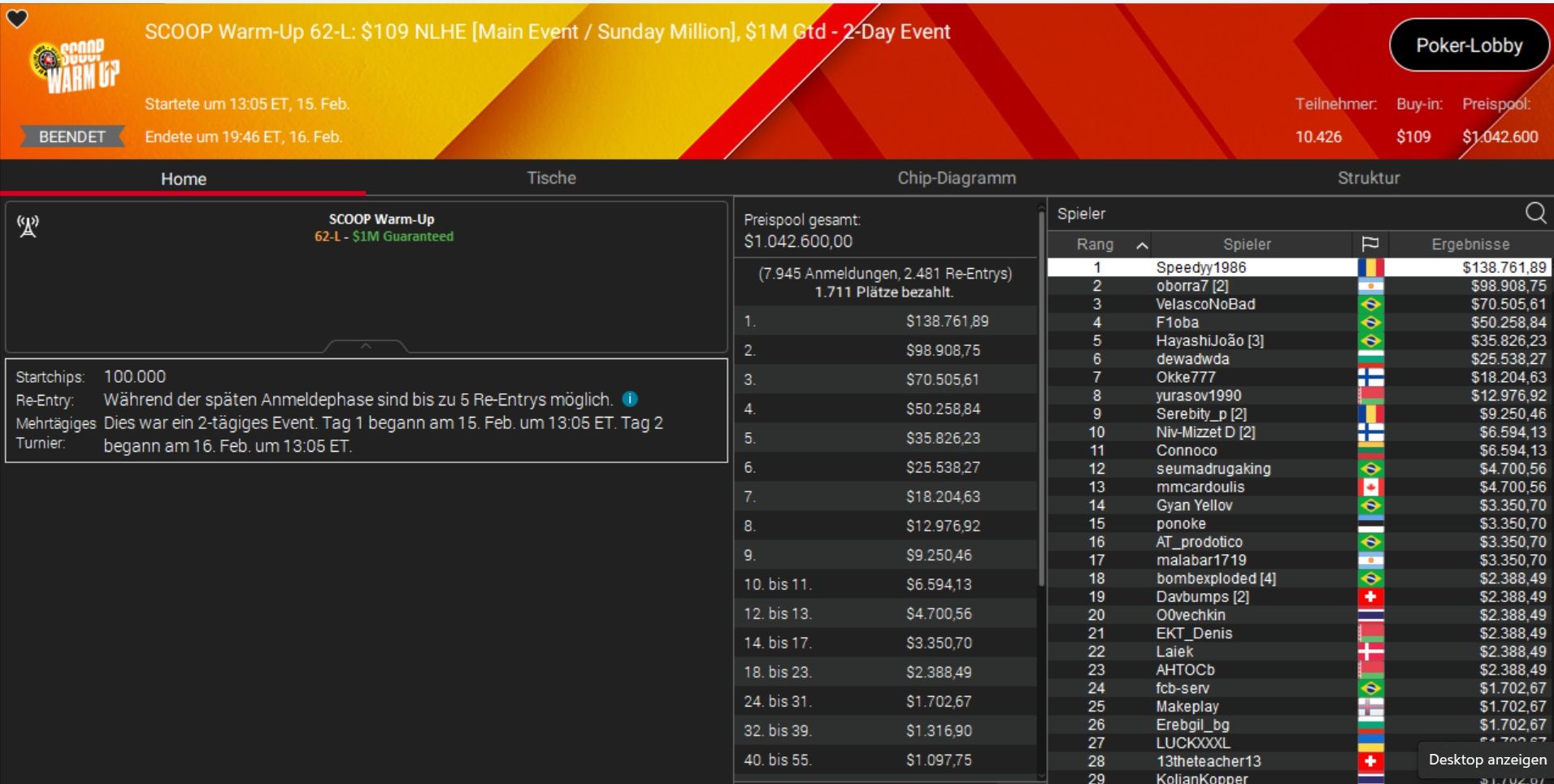1554x784 pixels.
Task: Click the SCOOP Warm Up logo
Action: (x=75, y=66)
